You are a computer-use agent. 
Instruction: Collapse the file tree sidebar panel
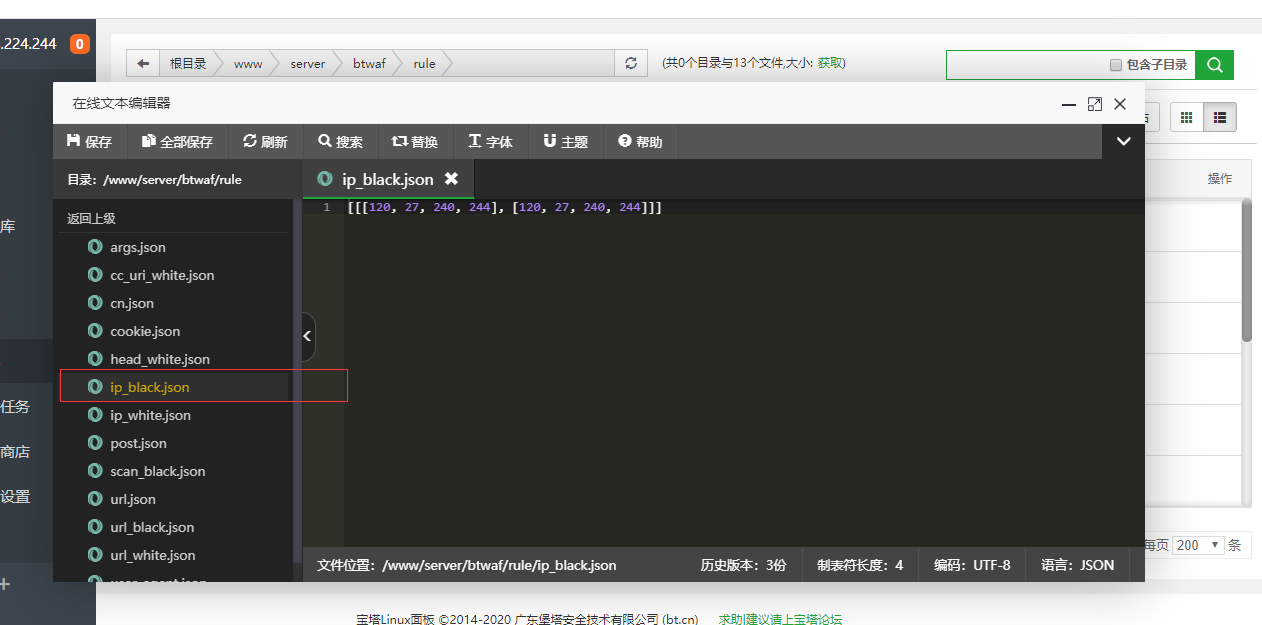point(308,336)
